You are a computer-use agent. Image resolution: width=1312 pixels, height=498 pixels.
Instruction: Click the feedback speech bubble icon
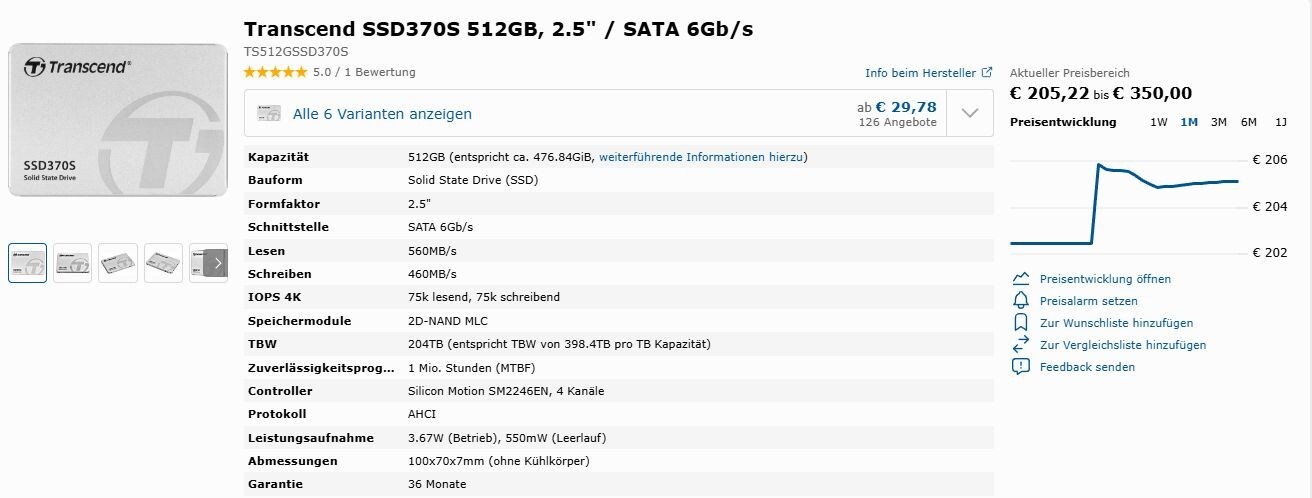coord(1021,367)
